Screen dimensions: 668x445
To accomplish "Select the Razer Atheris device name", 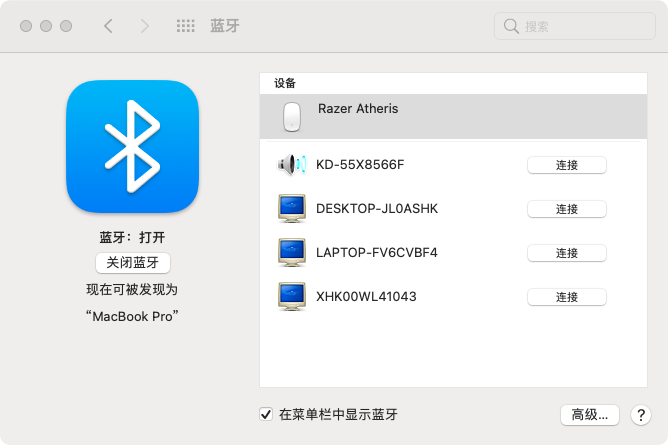I will point(358,109).
